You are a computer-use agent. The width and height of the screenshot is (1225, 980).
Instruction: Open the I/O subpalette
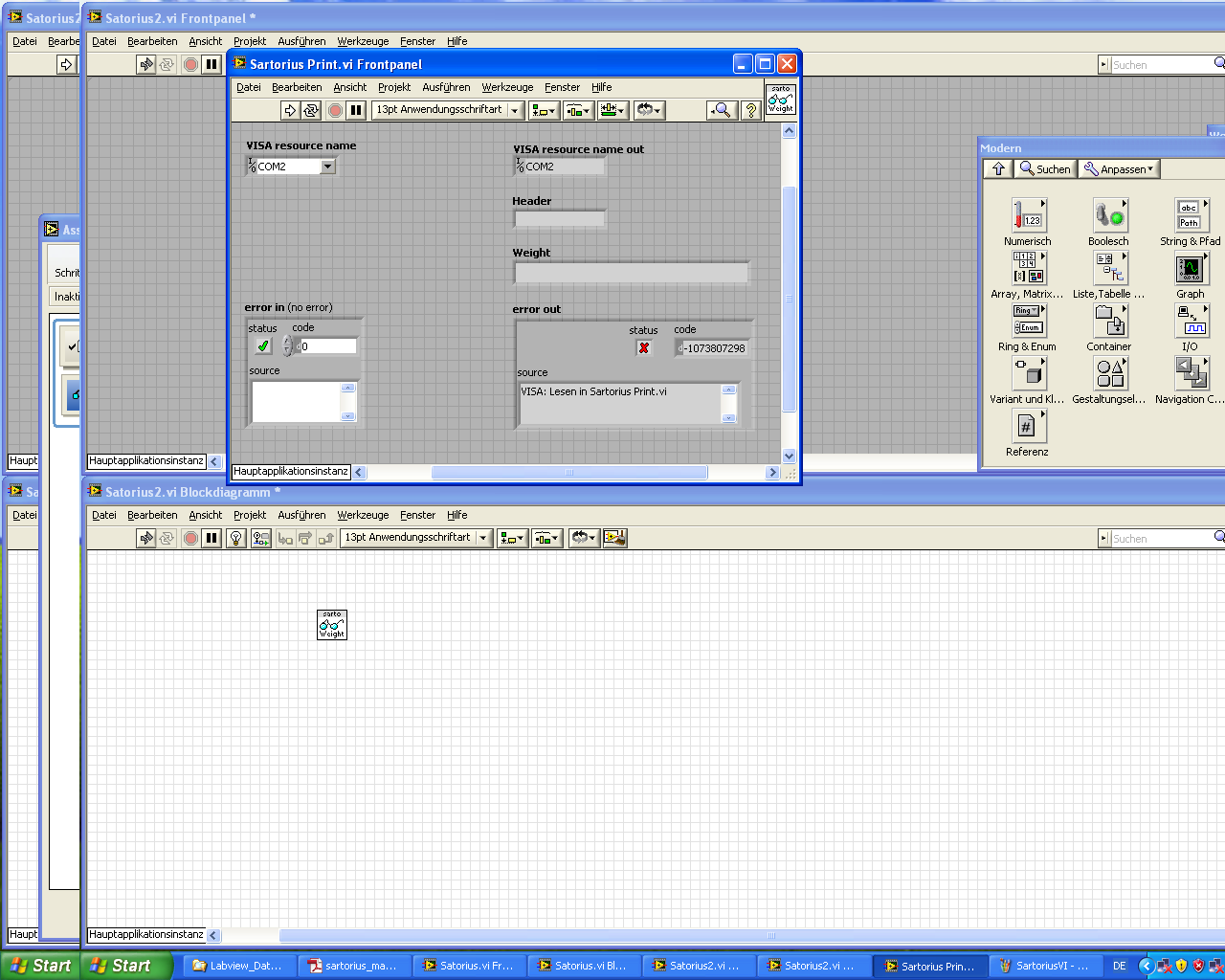1191,321
